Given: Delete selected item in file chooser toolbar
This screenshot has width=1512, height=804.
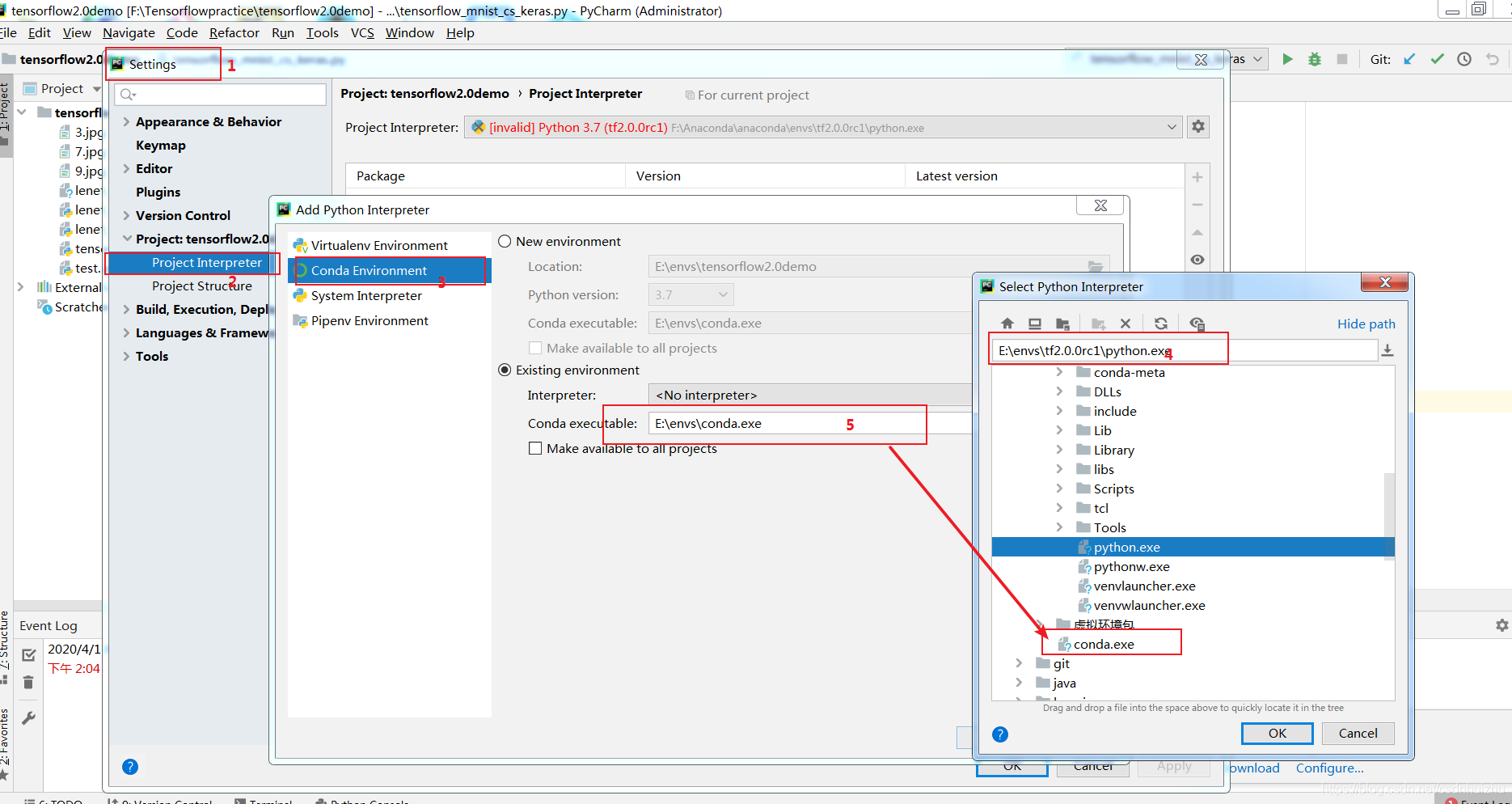Looking at the screenshot, I should (1125, 324).
